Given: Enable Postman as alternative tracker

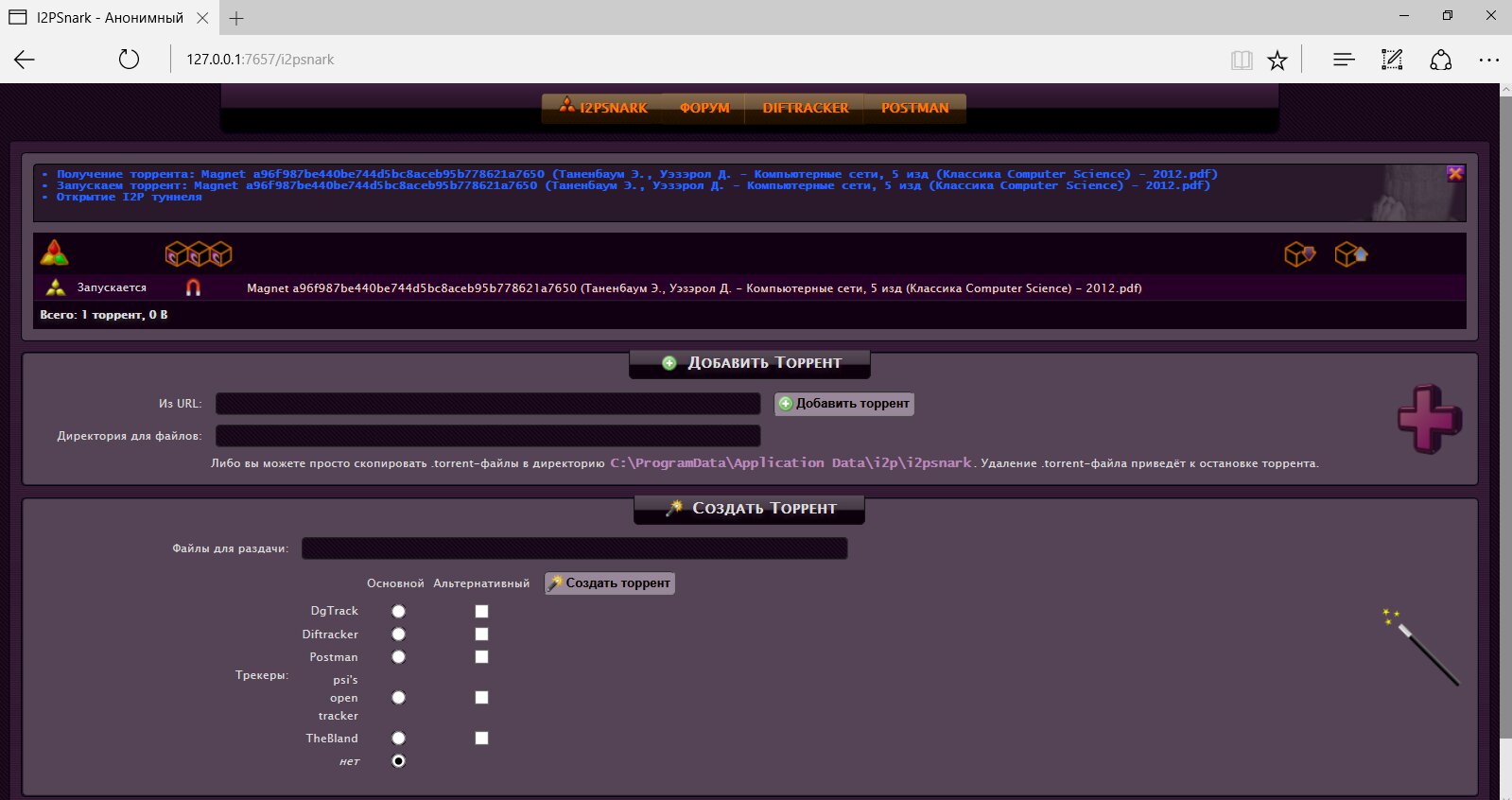Looking at the screenshot, I should pyautogui.click(x=481, y=657).
